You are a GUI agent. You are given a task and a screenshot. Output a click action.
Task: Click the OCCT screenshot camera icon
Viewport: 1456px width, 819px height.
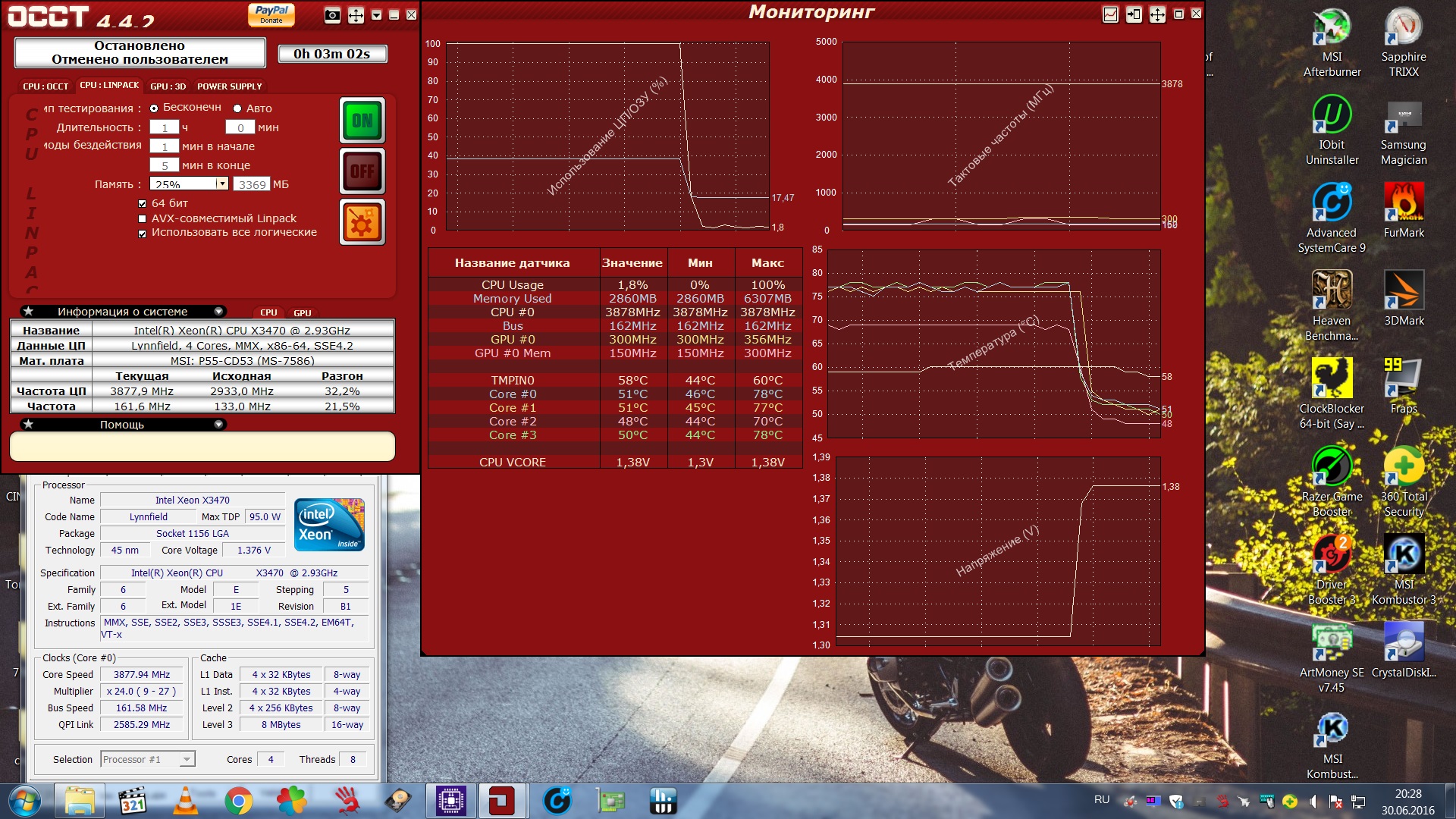(x=332, y=15)
